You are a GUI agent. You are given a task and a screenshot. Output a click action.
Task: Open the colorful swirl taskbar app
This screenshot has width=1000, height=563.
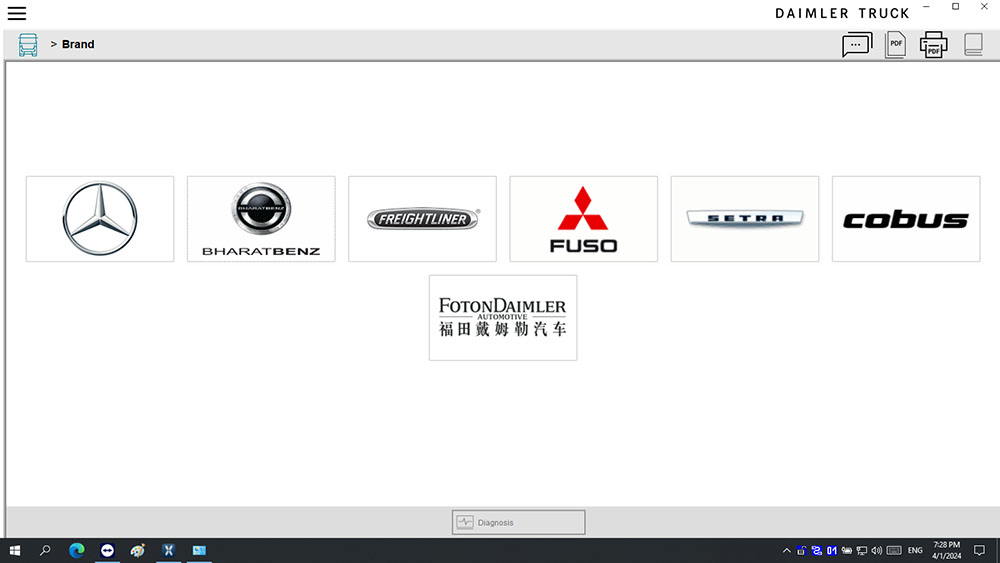(x=138, y=550)
